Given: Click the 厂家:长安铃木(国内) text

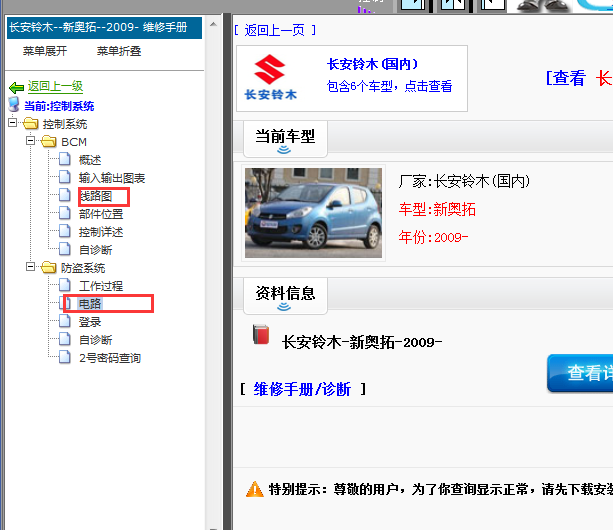Looking at the screenshot, I should 464,181.
